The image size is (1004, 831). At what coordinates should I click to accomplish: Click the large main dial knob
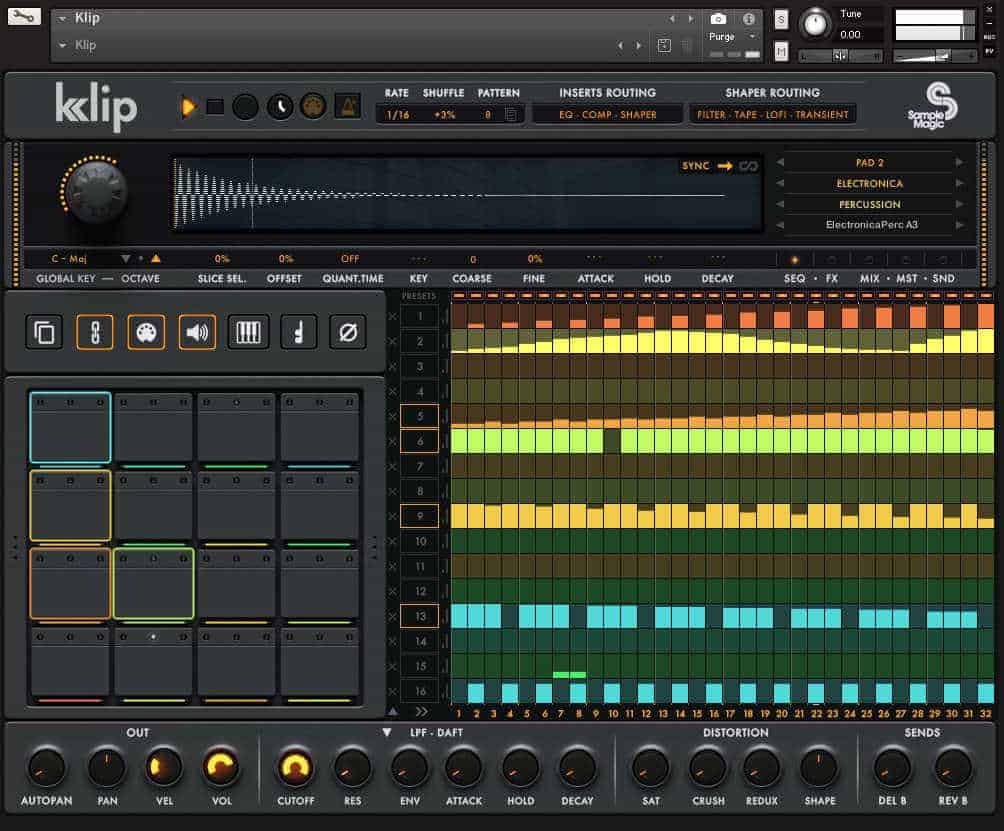[x=96, y=191]
